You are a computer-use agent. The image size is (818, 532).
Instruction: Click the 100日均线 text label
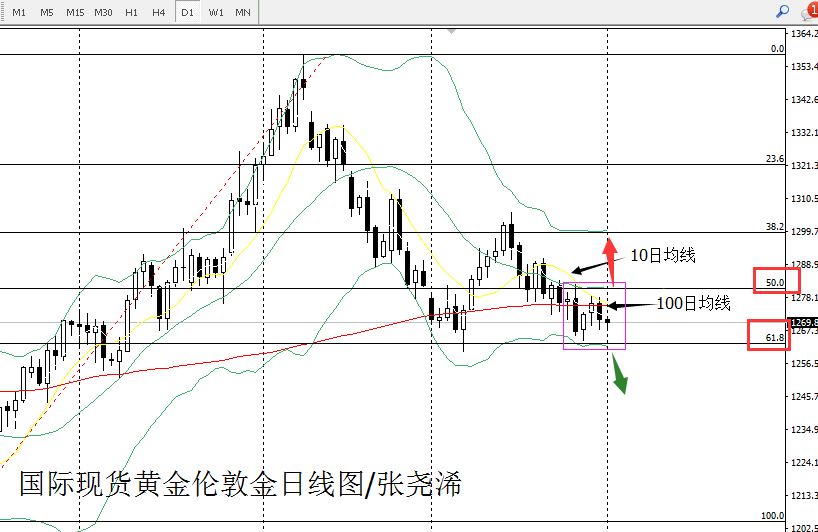693,303
